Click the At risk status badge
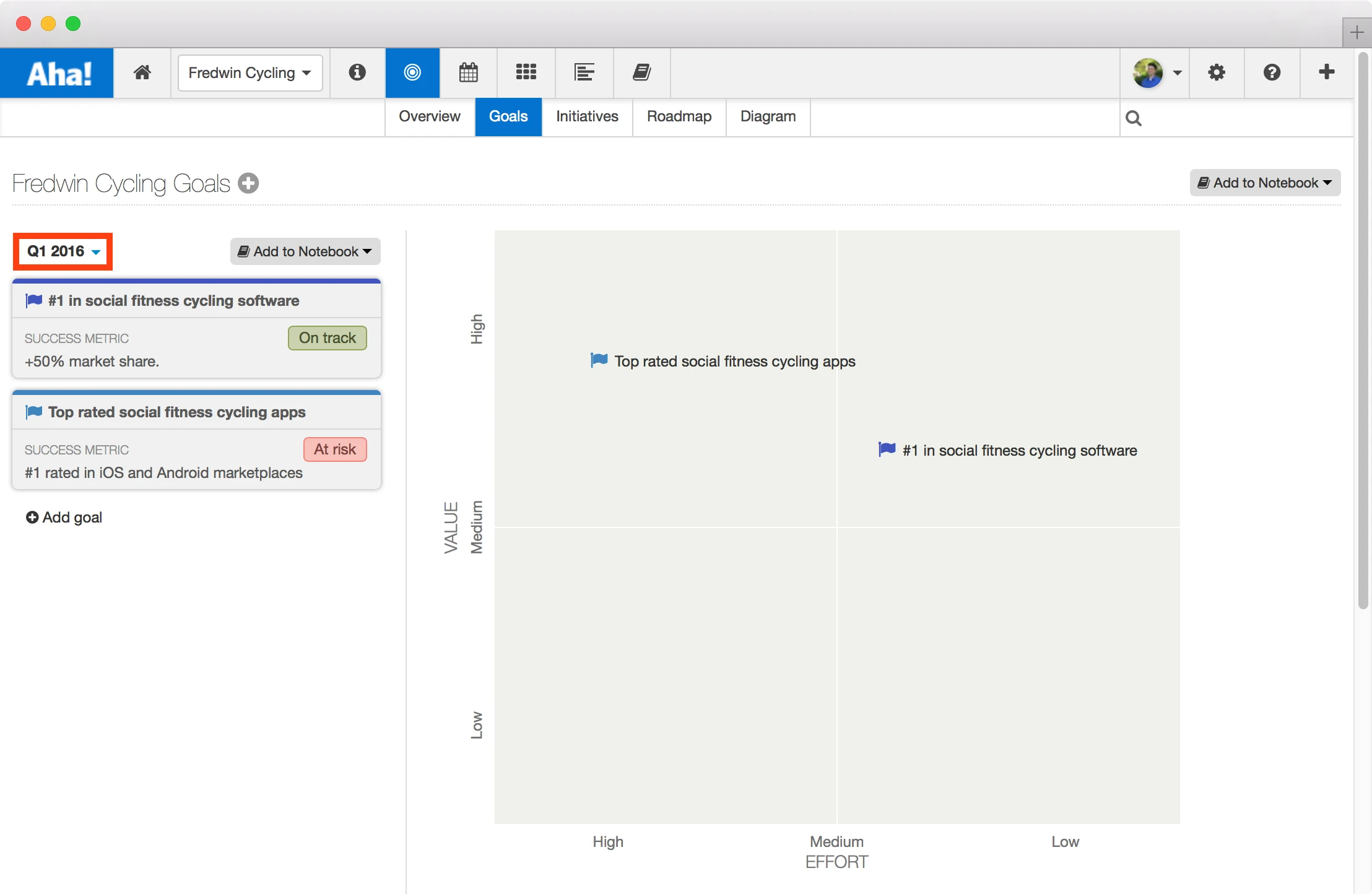The width and height of the screenshot is (1372, 894). point(335,449)
